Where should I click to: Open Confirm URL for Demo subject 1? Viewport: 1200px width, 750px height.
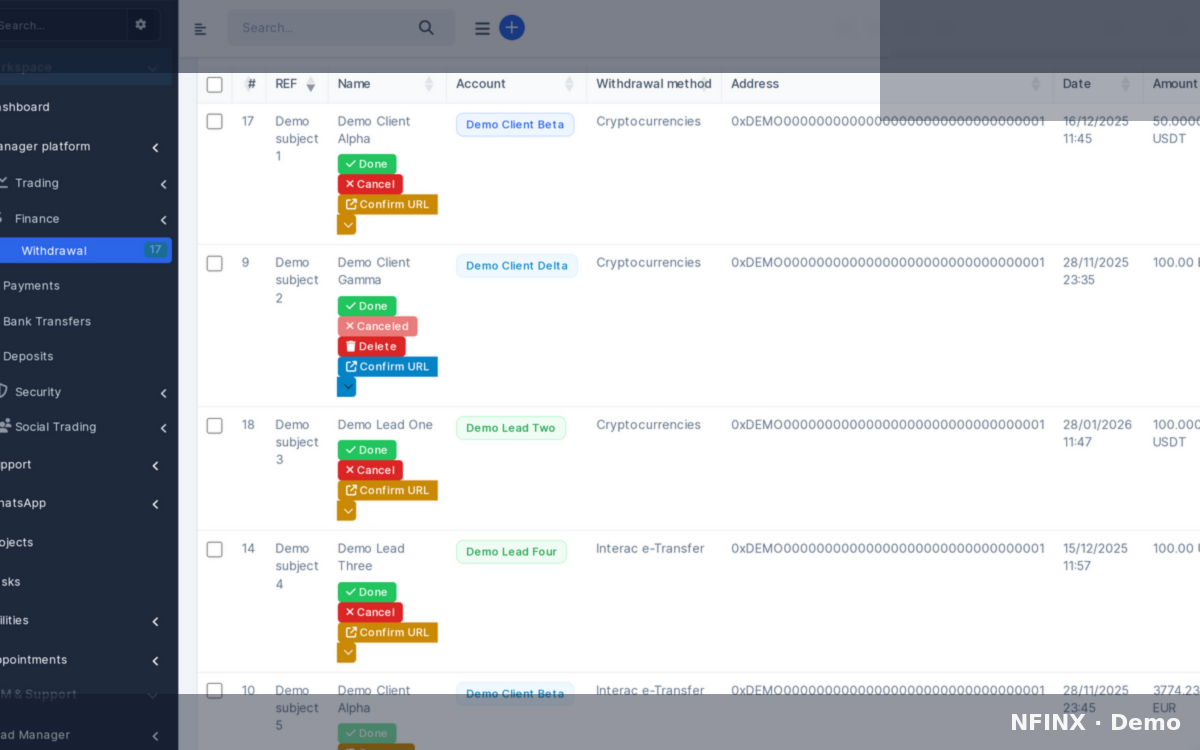pos(387,204)
